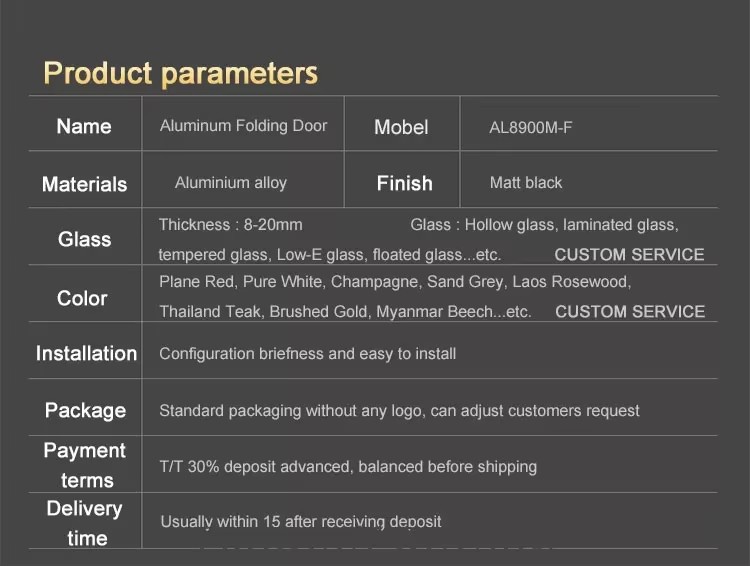Click the Thickness 8-20mm text
This screenshot has height=566, width=750.
(231, 224)
